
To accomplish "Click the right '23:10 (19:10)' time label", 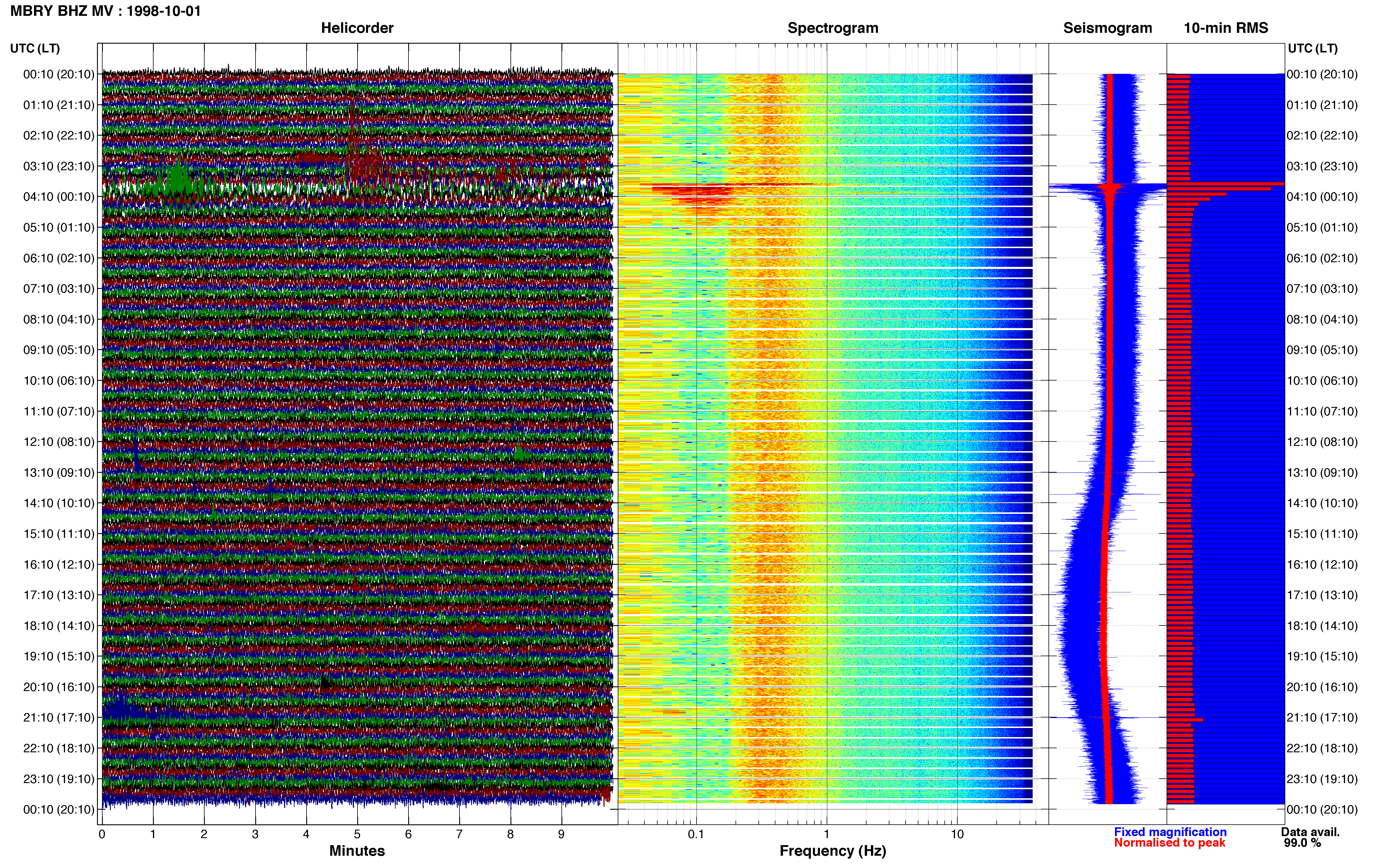I will tap(1322, 779).
